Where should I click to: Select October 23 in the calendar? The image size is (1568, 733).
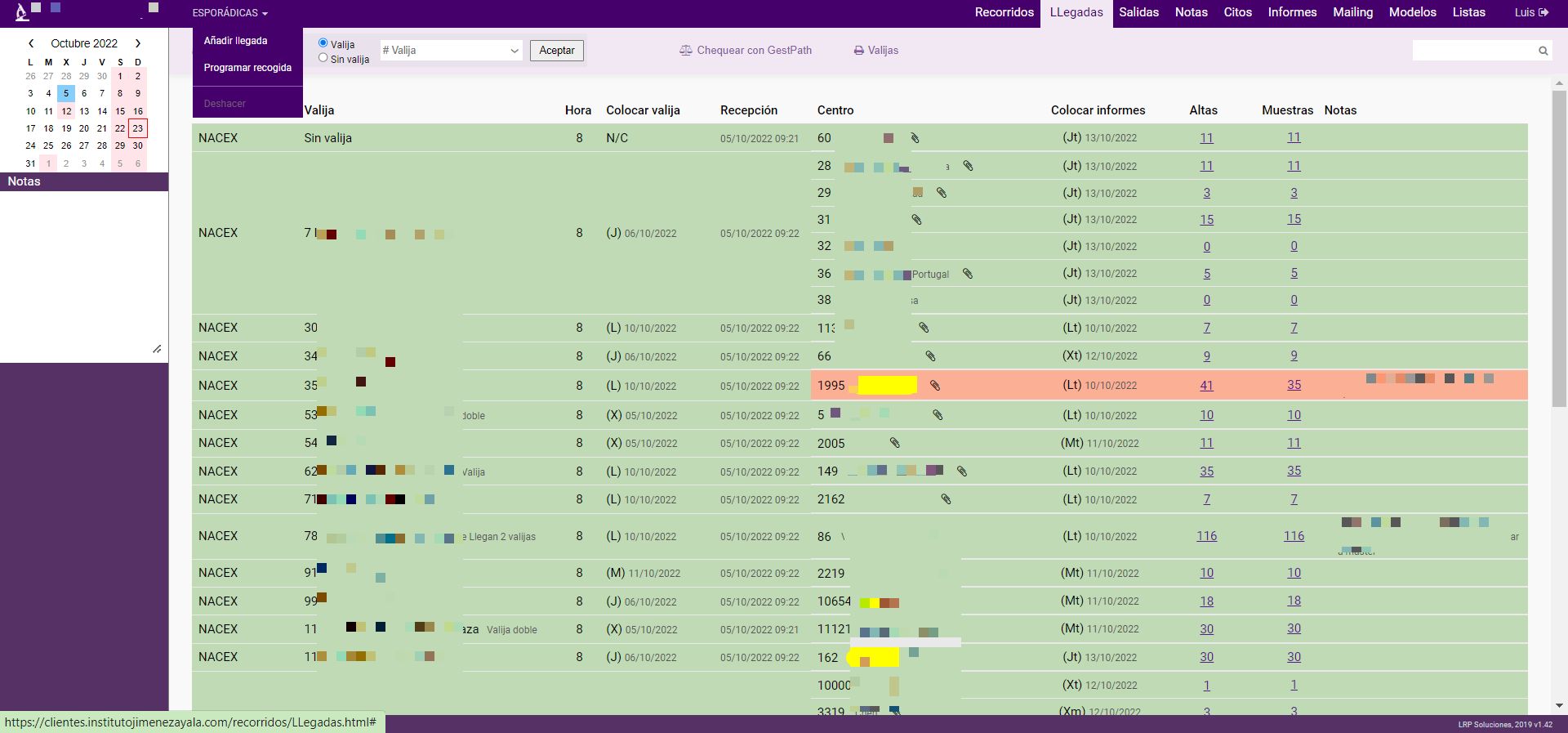click(138, 128)
